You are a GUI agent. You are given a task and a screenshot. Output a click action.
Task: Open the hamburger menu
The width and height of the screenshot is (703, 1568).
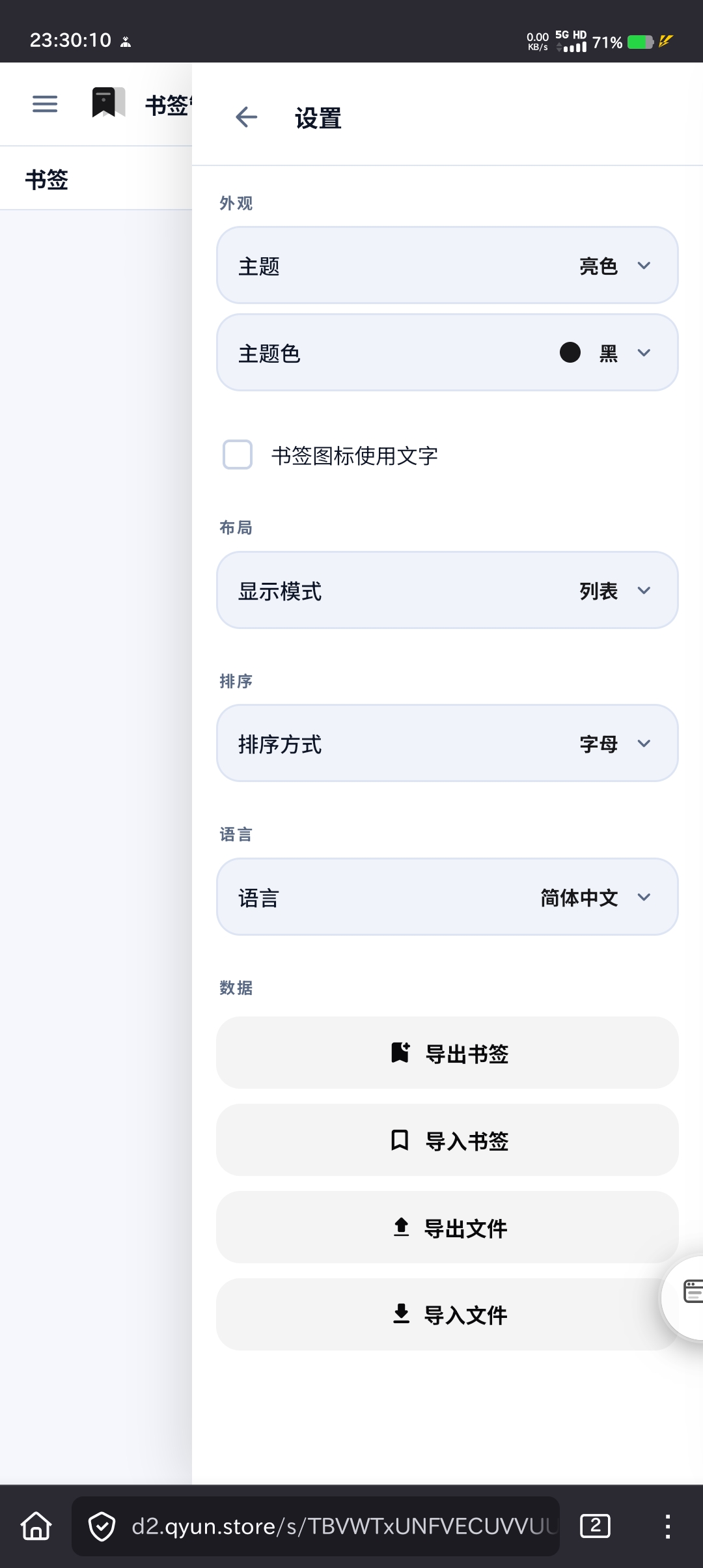45,104
